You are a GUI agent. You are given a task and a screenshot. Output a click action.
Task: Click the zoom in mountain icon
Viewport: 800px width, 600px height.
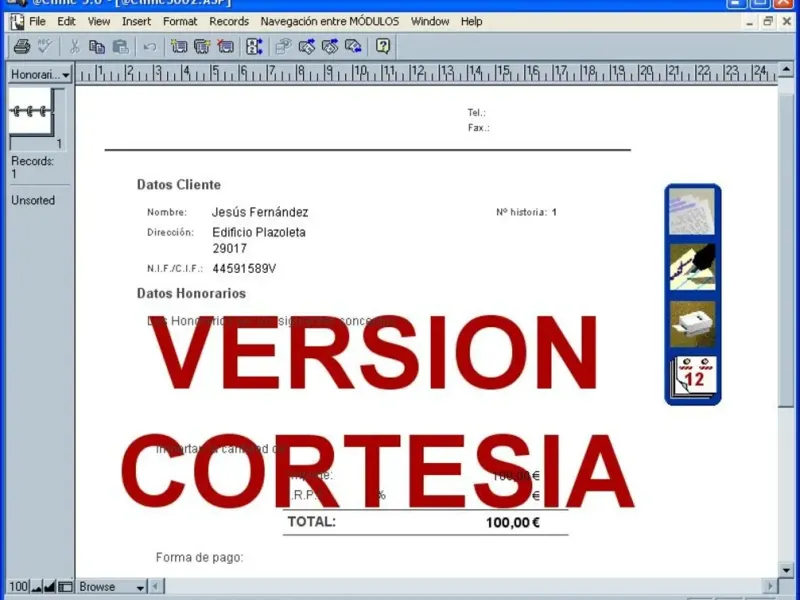point(49,587)
